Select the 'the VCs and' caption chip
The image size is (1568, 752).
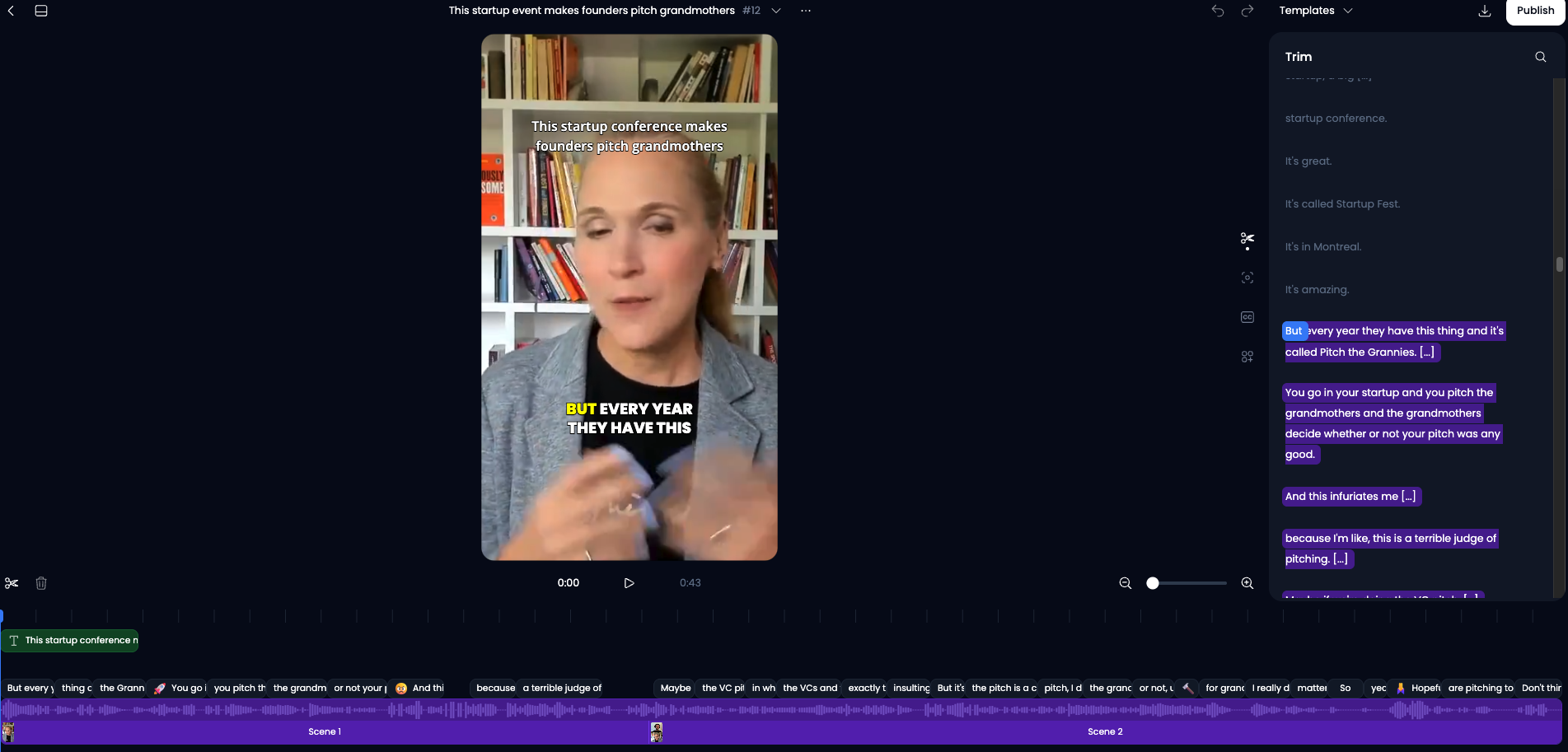point(810,688)
